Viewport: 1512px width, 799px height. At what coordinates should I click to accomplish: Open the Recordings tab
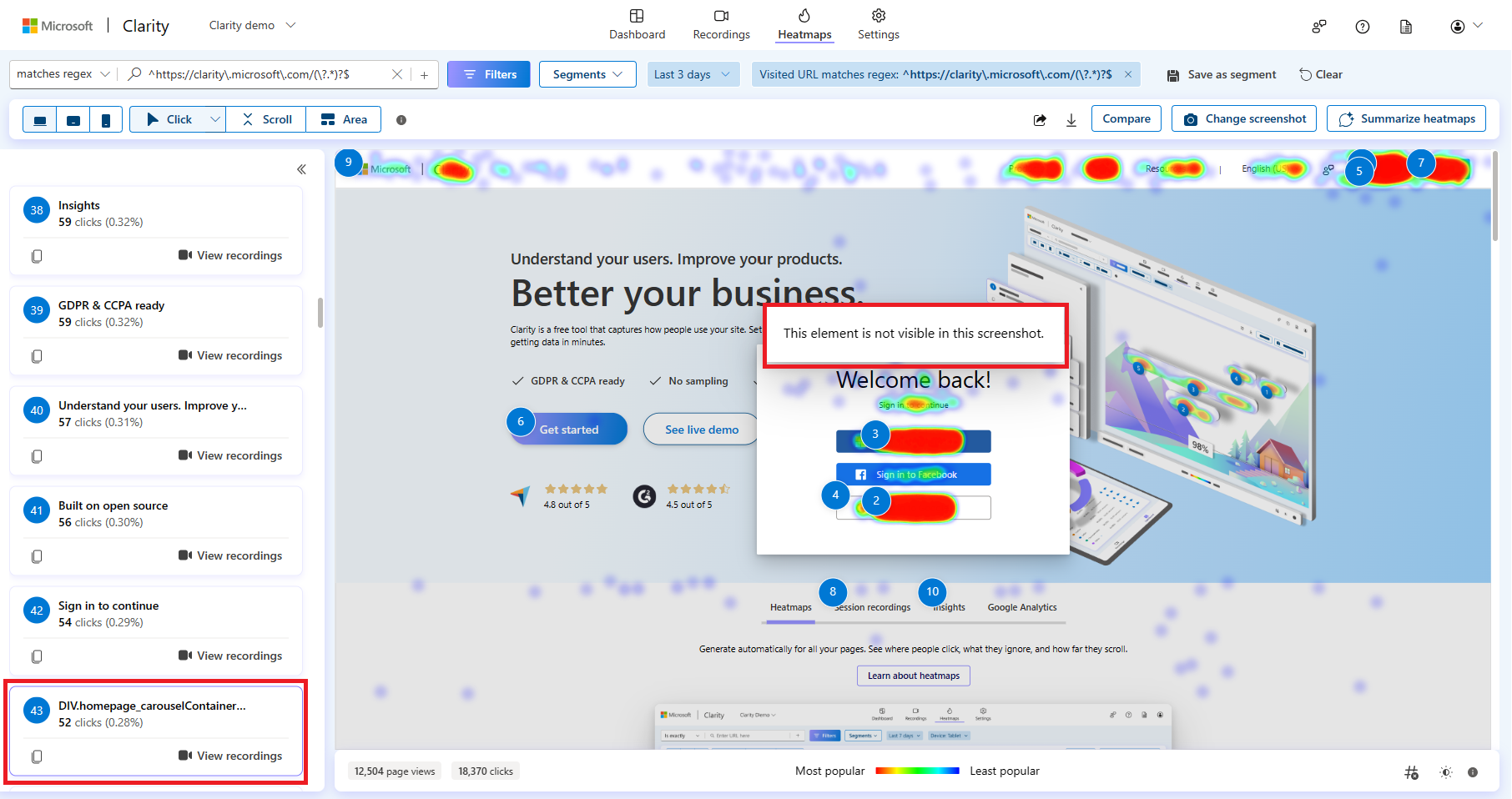pyautogui.click(x=721, y=24)
